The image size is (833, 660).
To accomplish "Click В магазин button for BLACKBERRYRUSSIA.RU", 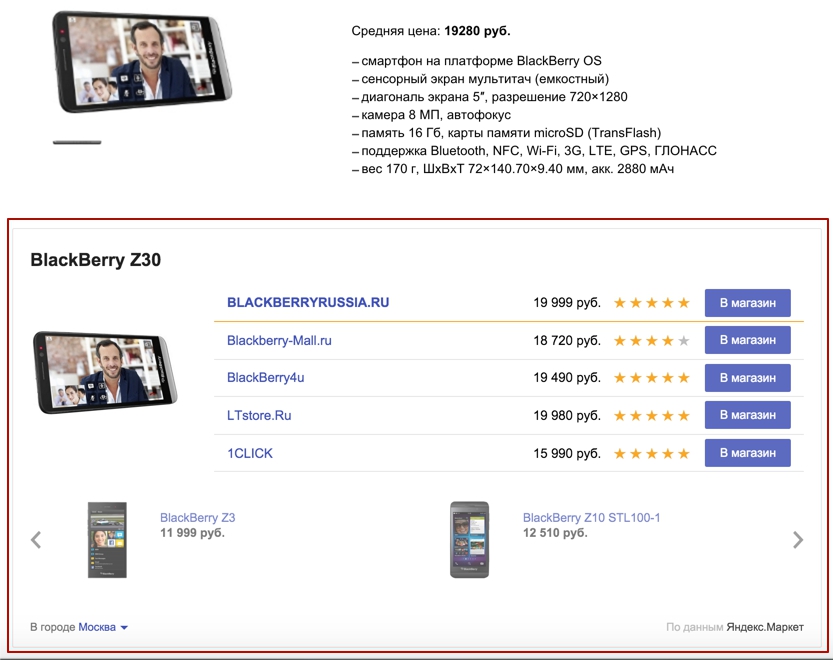I will click(x=747, y=303).
